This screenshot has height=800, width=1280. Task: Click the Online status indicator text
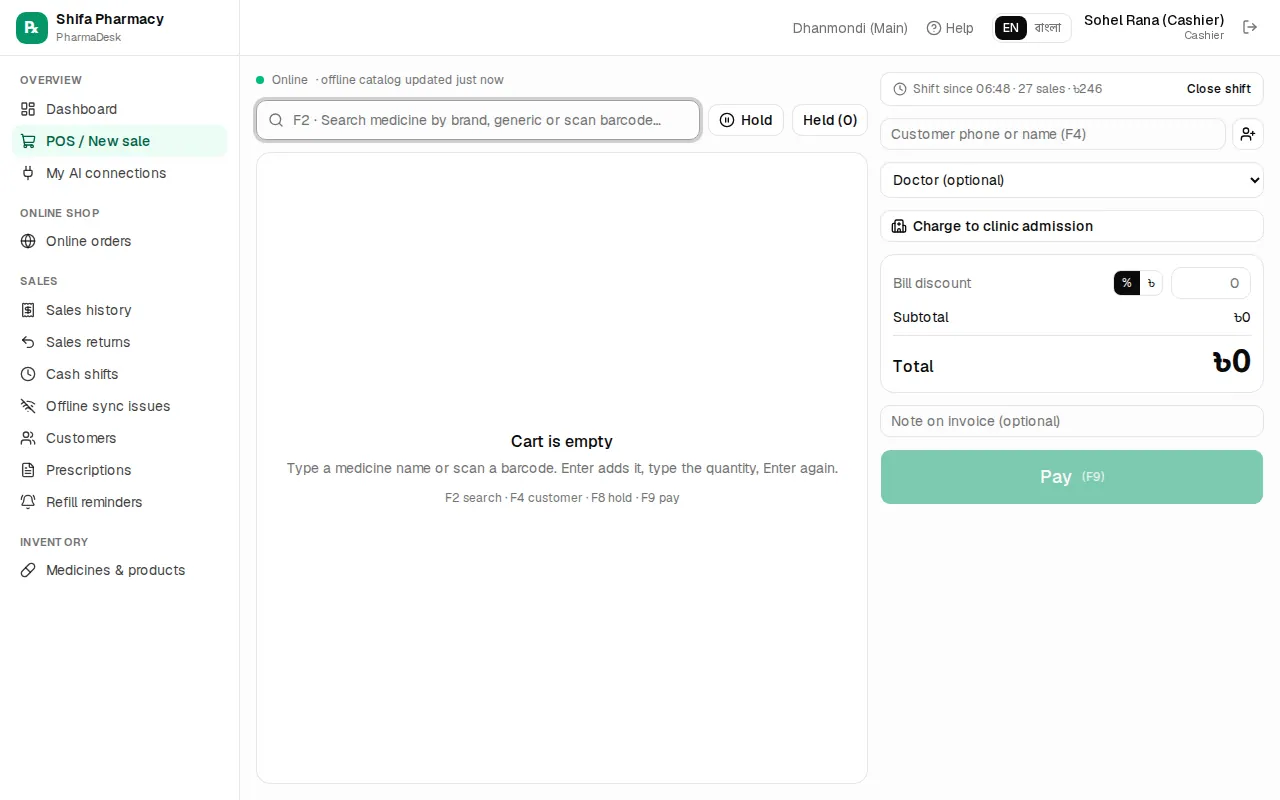tap(290, 80)
